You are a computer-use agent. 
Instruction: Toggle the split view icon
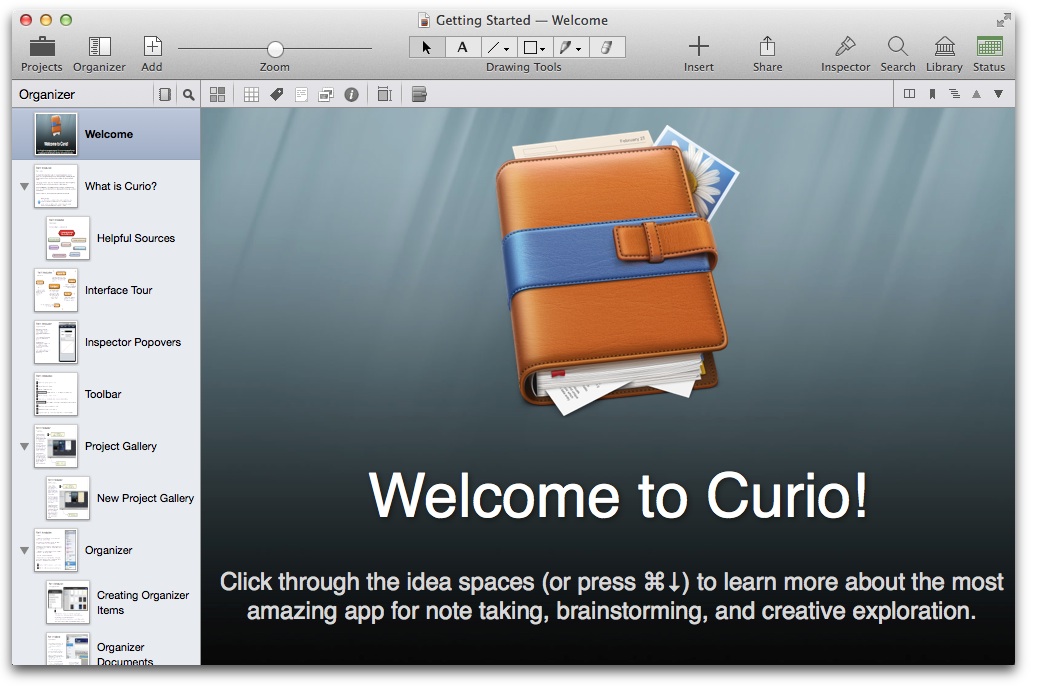910,94
